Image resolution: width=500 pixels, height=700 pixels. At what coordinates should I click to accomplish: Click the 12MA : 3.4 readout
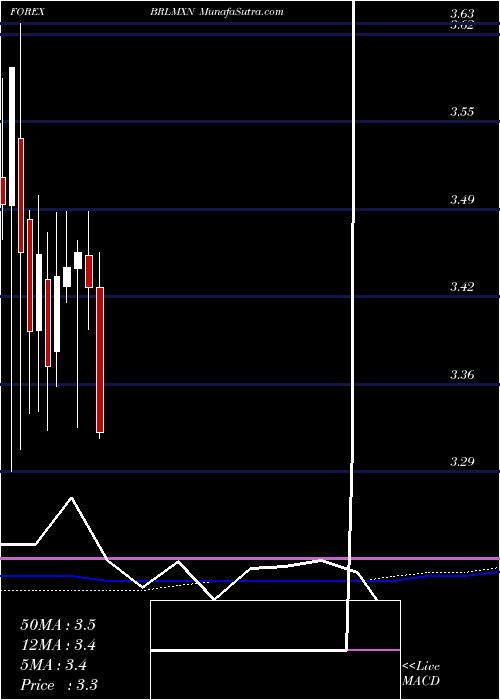(x=58, y=645)
